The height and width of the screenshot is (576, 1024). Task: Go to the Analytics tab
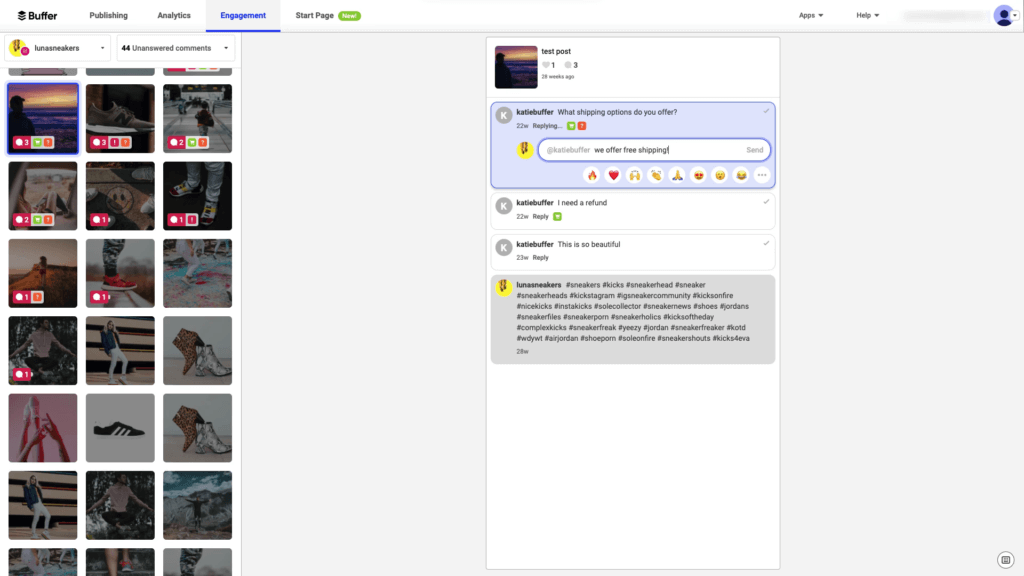(x=174, y=15)
